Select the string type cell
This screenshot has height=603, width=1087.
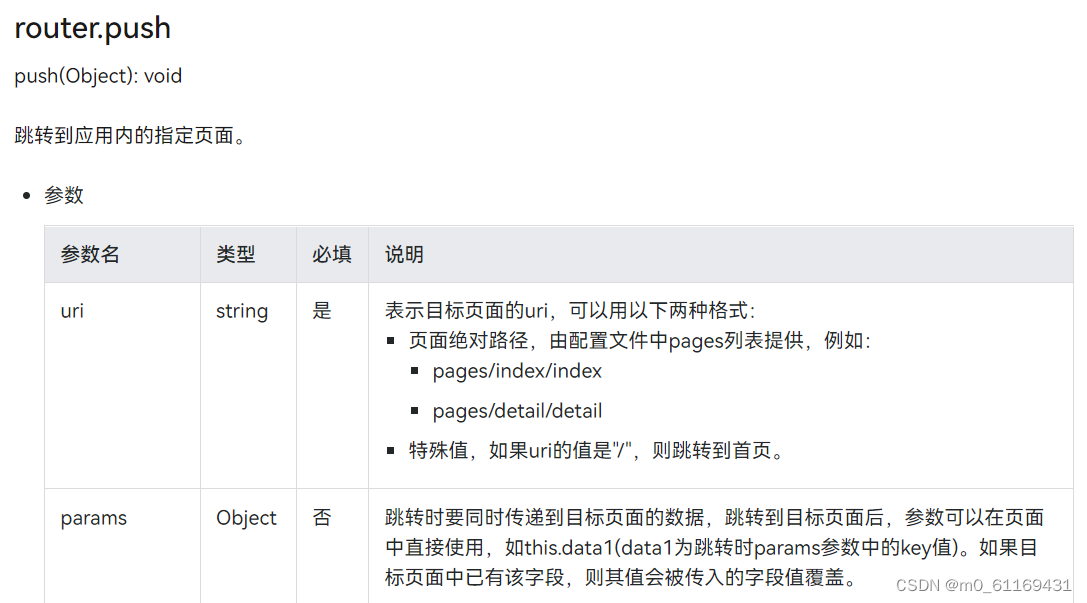point(242,311)
